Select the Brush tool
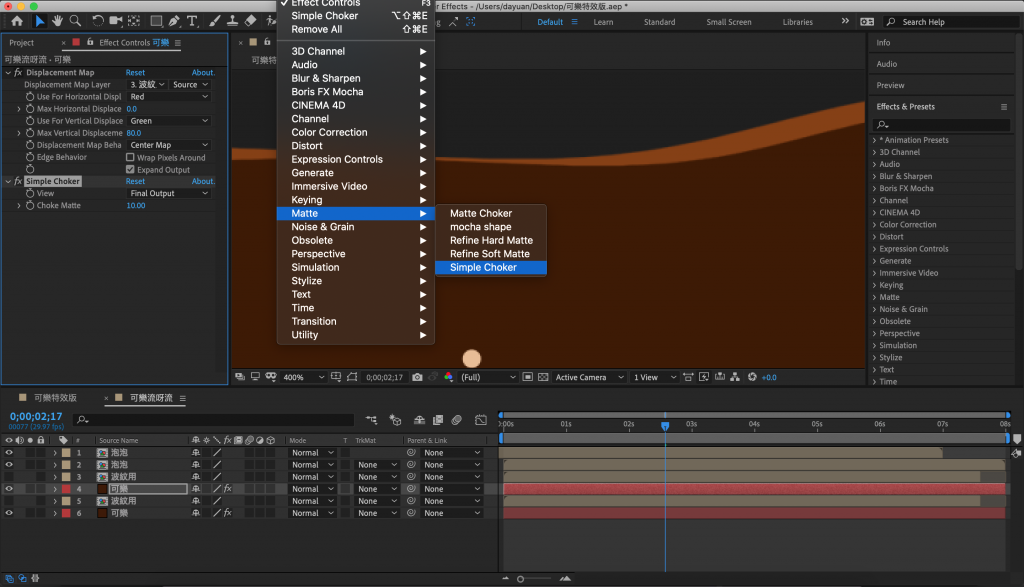 (215, 21)
